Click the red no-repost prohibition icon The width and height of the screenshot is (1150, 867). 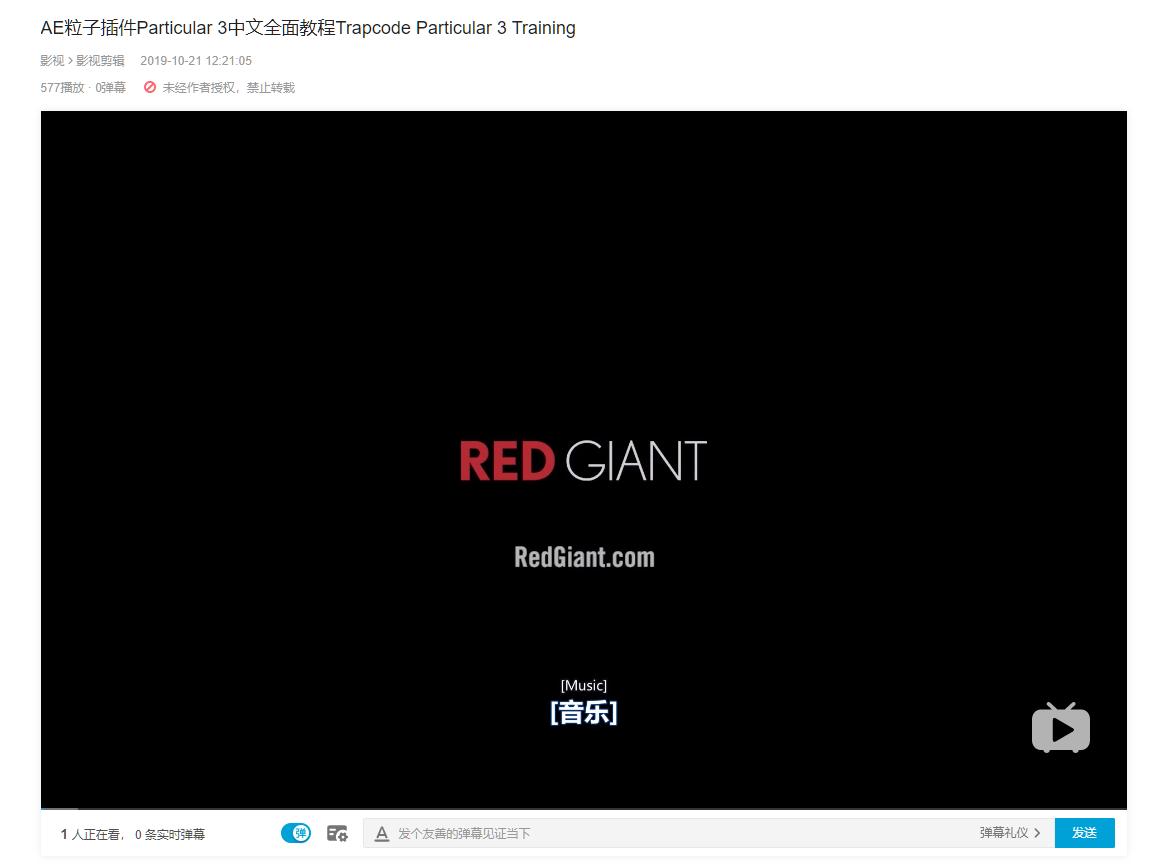150,87
